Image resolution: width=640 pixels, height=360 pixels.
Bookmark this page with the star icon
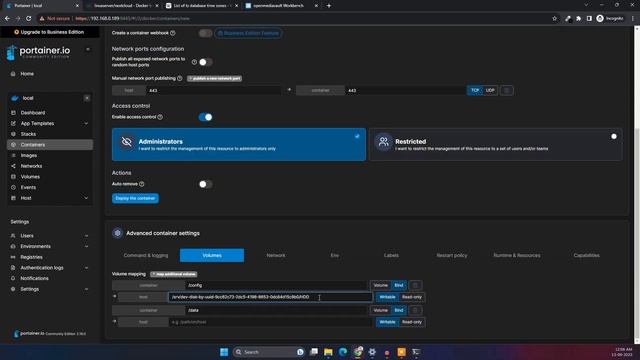[x=554, y=18]
